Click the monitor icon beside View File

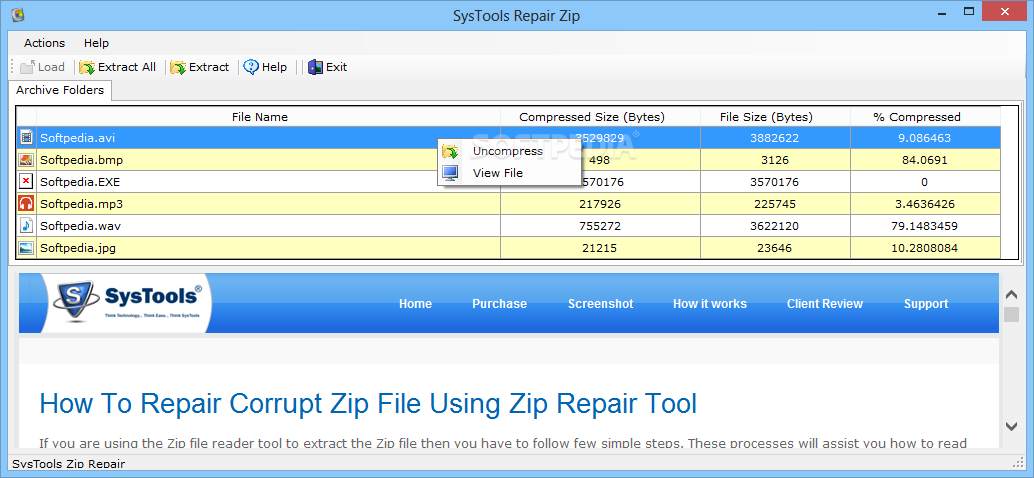point(450,173)
